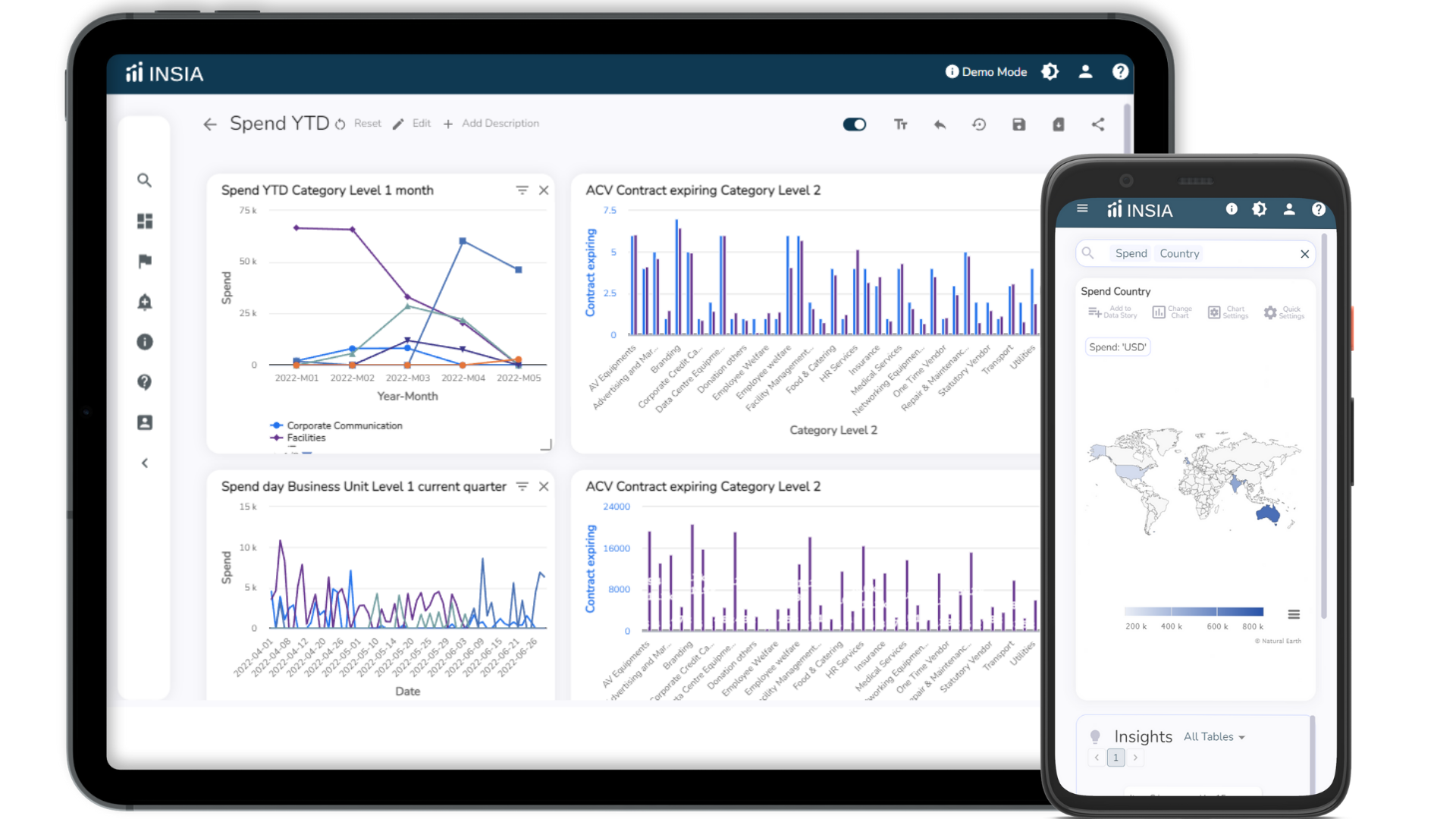Click the history restore icon
Screen dimensions: 1456x819
pos(979,124)
